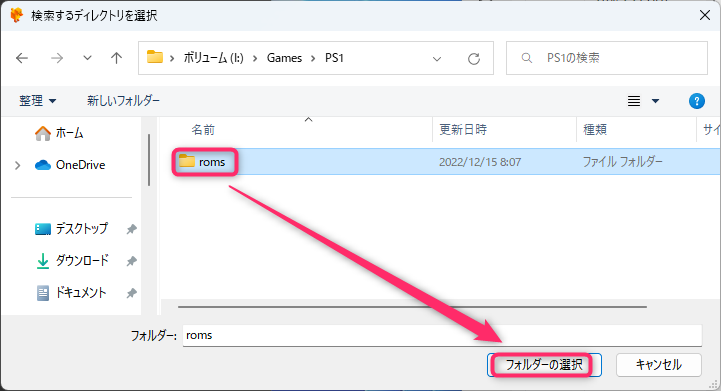Click the ファイル フォルダー type cell
The height and width of the screenshot is (391, 721).
(623, 162)
